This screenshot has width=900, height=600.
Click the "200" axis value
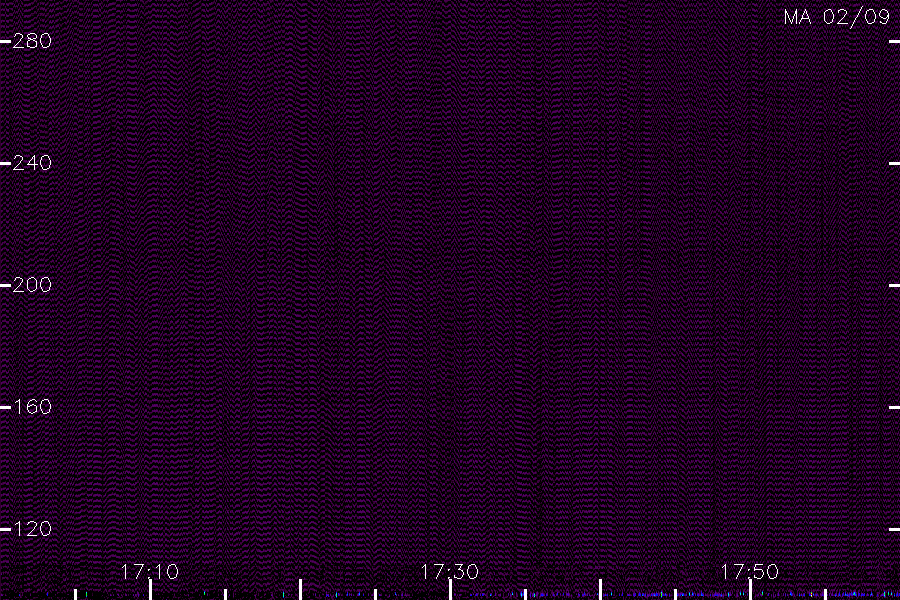point(32,285)
